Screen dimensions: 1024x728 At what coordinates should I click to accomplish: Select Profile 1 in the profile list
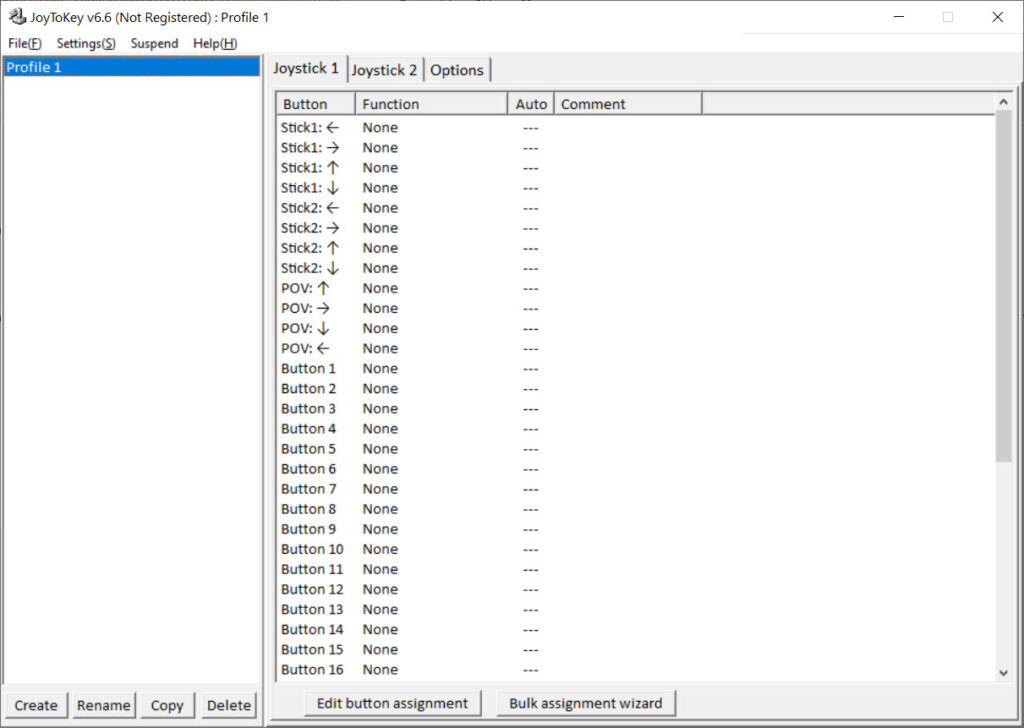coord(131,67)
